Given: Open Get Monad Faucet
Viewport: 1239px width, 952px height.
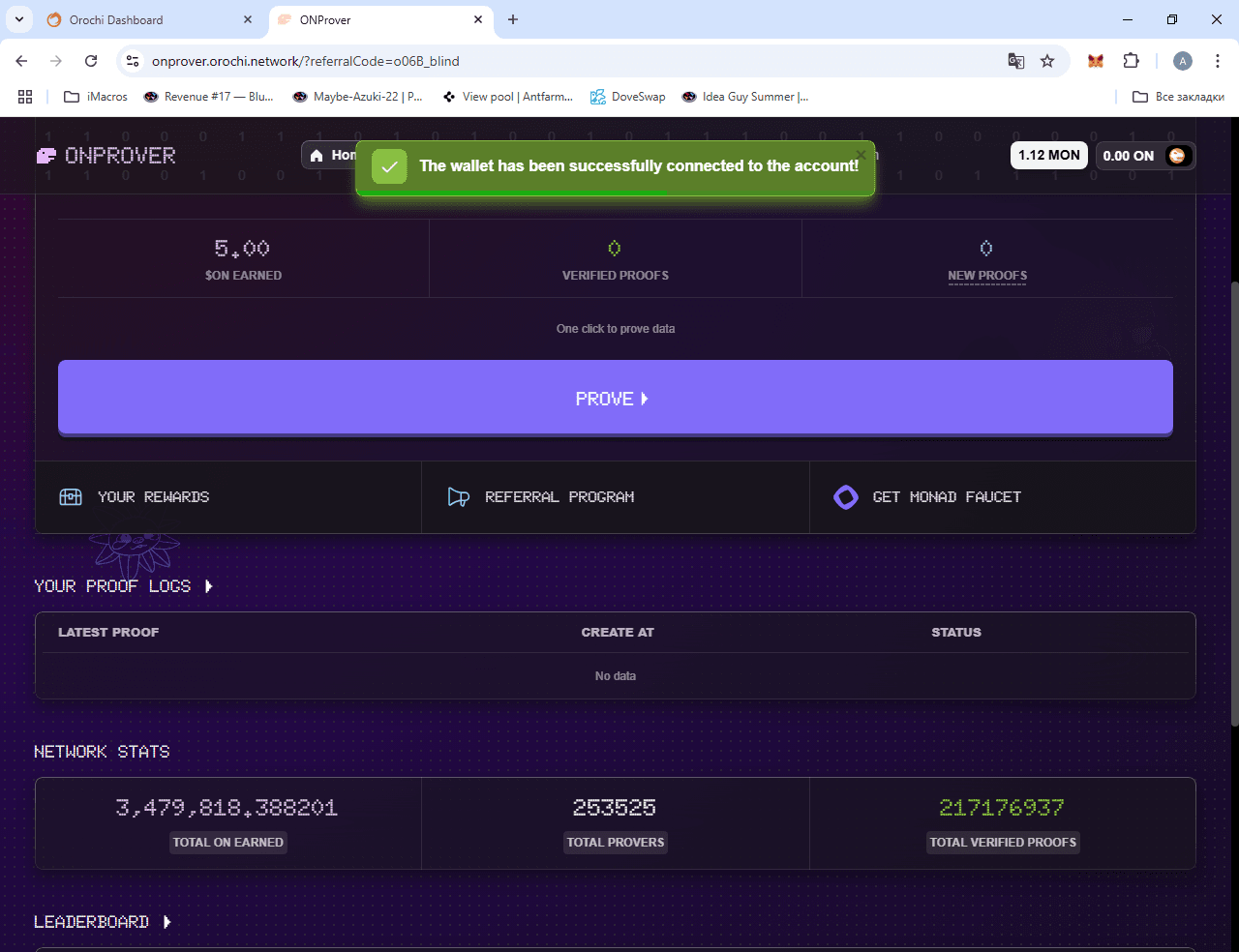Looking at the screenshot, I should tap(1002, 497).
